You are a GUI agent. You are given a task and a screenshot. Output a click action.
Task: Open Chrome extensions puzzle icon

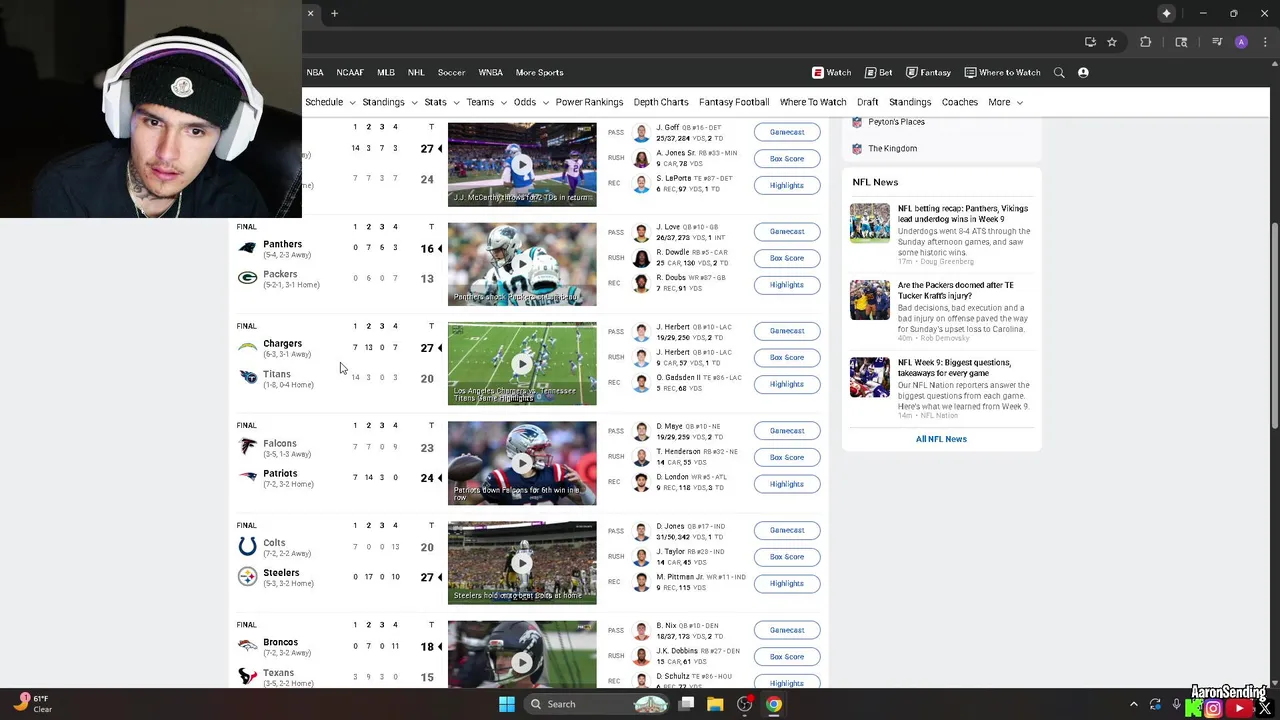[x=1146, y=42]
